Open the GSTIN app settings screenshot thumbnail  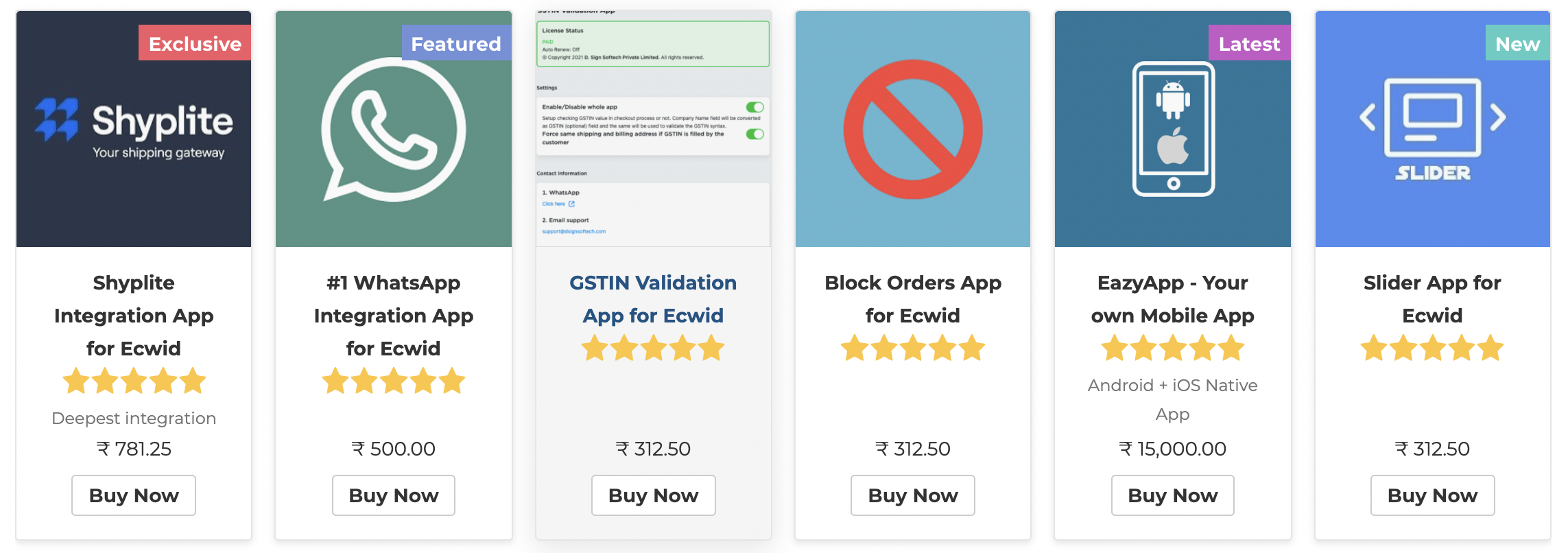point(654,129)
